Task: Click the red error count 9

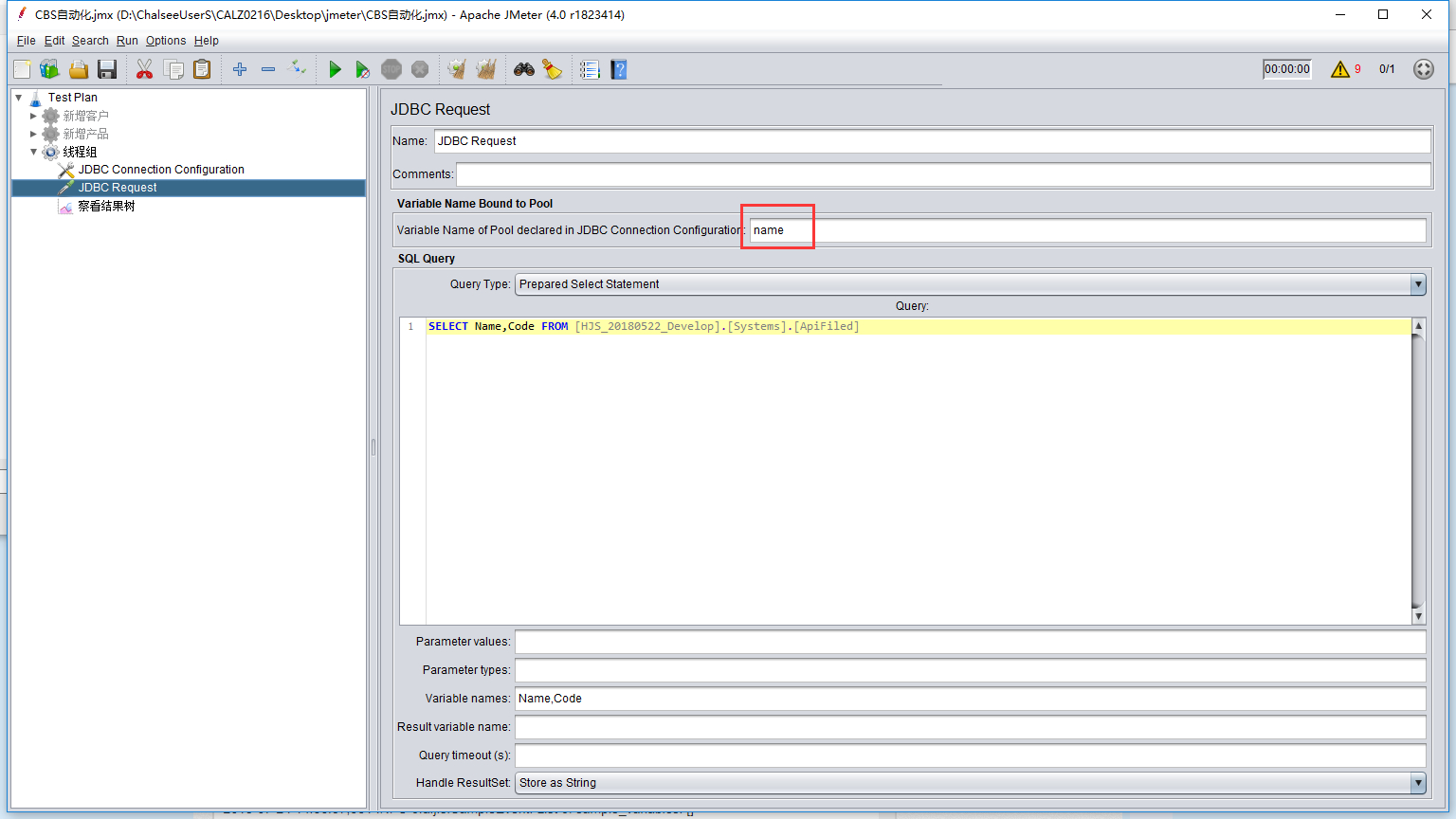Action: click(1357, 69)
